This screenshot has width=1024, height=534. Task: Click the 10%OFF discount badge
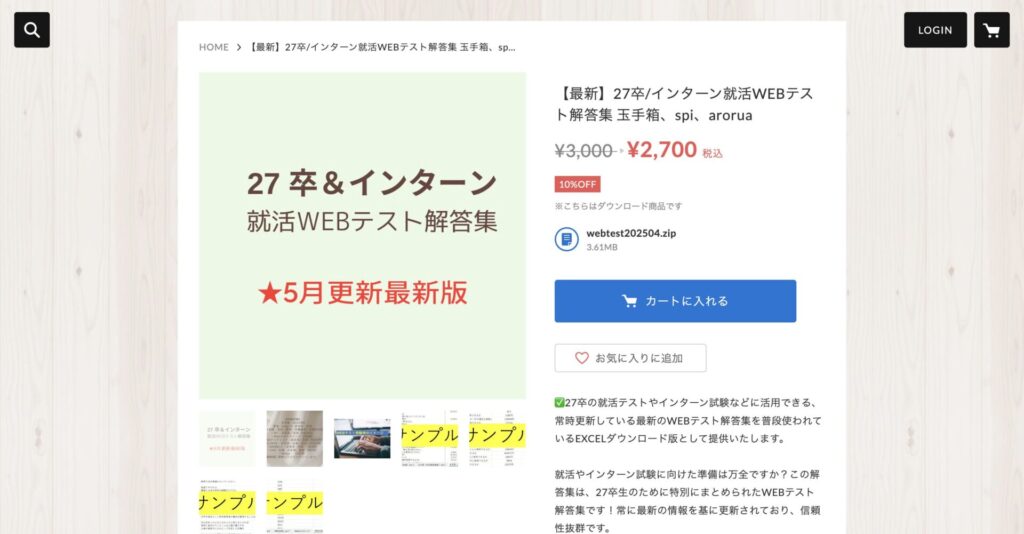(x=577, y=184)
